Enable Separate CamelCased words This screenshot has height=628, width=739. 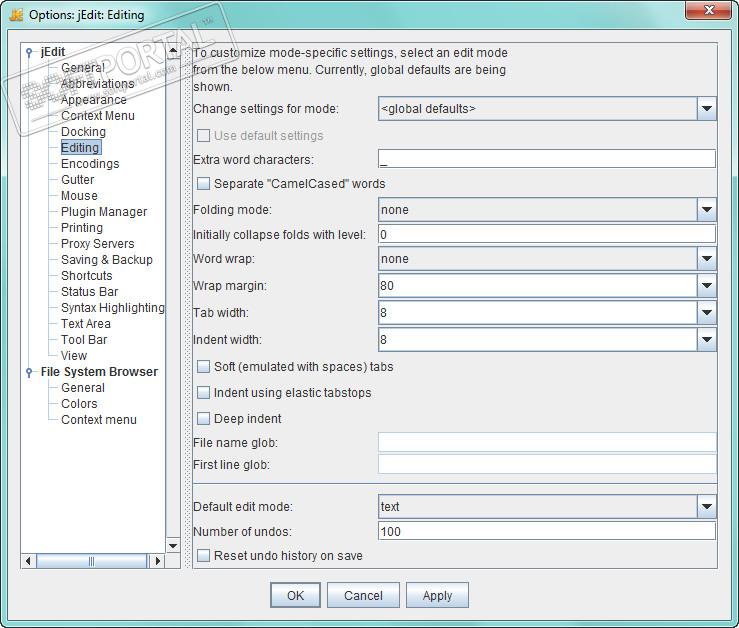point(203,183)
